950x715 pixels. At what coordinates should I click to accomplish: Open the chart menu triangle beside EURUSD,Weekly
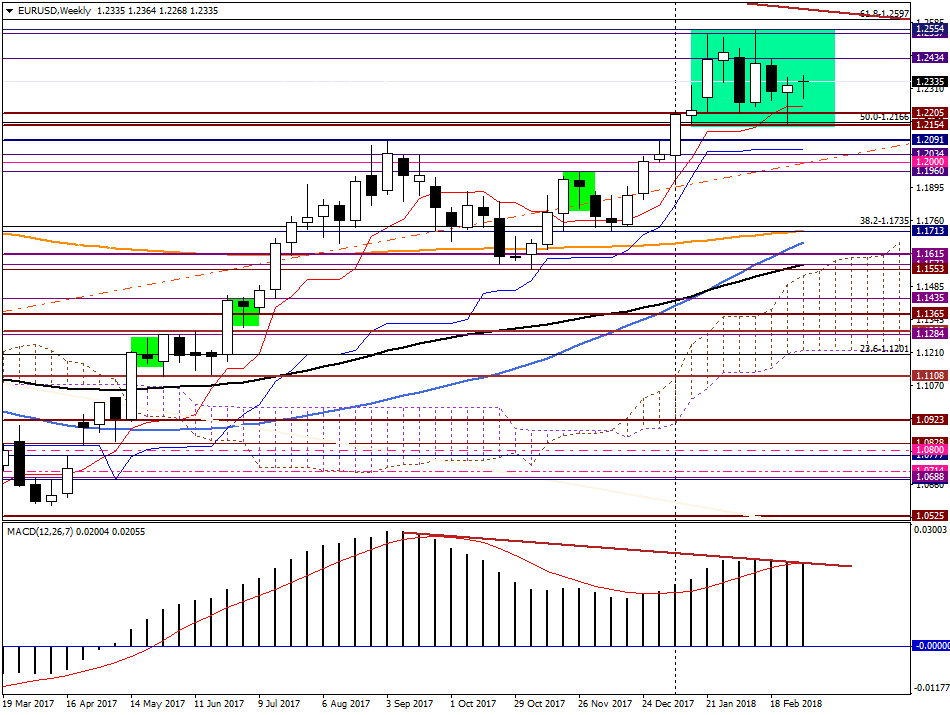click(x=8, y=11)
